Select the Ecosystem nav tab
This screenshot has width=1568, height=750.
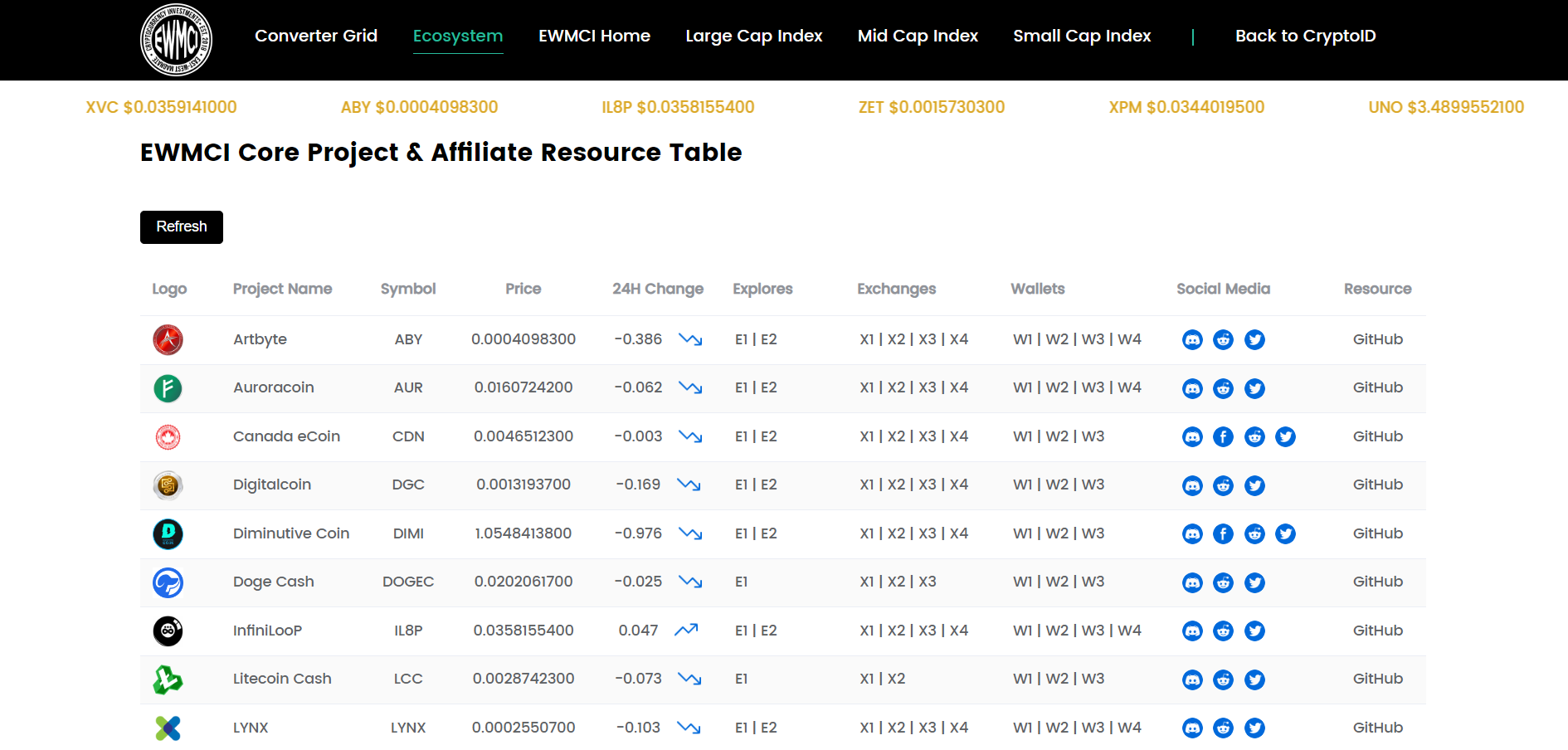(458, 36)
